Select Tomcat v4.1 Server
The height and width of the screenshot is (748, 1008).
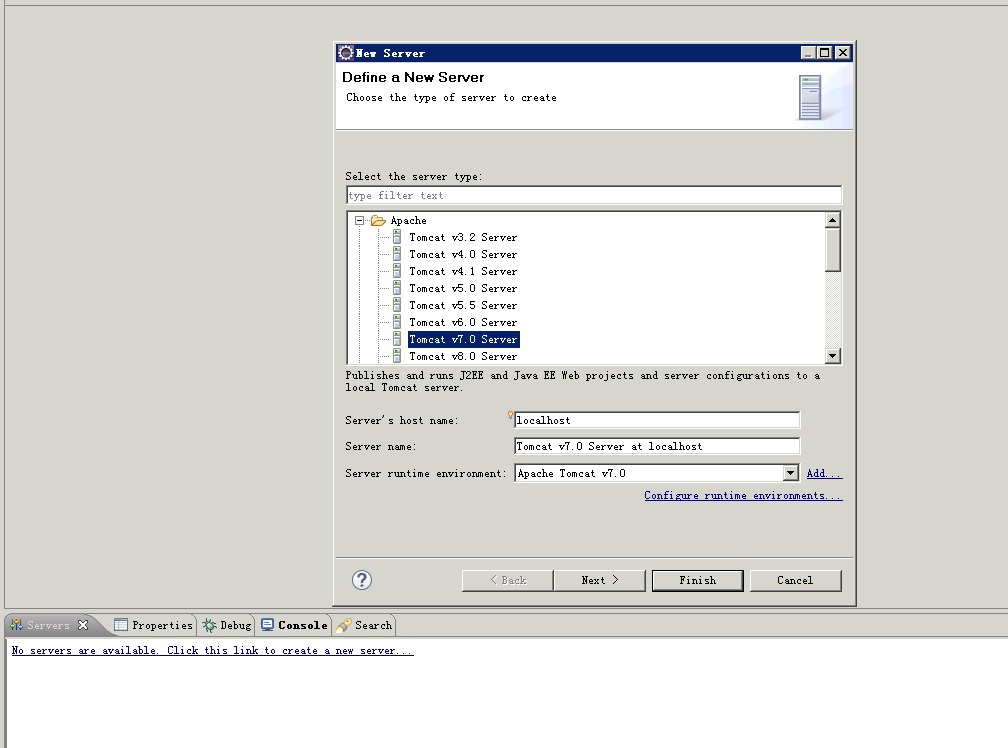pyautogui.click(x=463, y=271)
